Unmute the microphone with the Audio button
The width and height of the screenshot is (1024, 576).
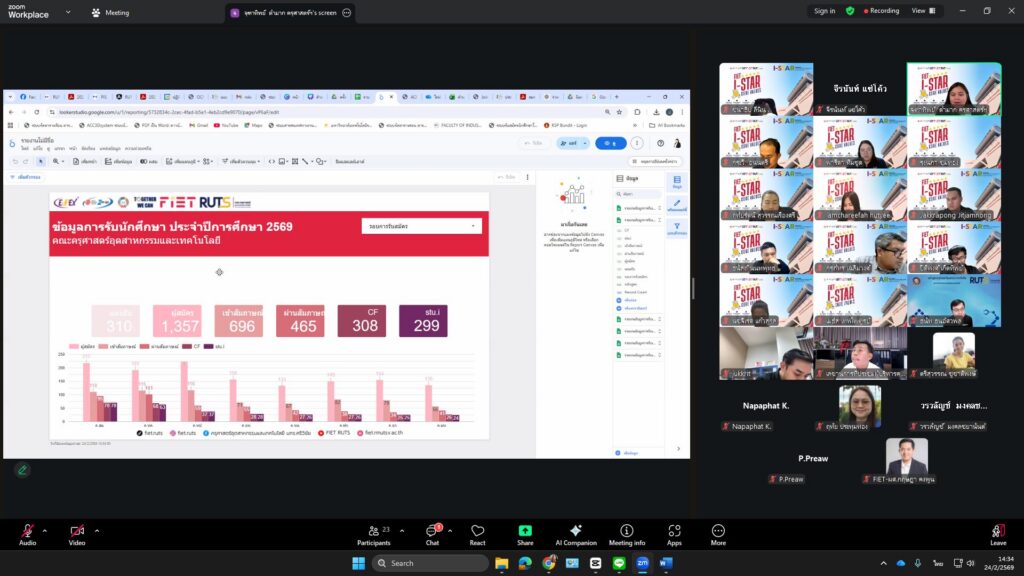click(27, 531)
